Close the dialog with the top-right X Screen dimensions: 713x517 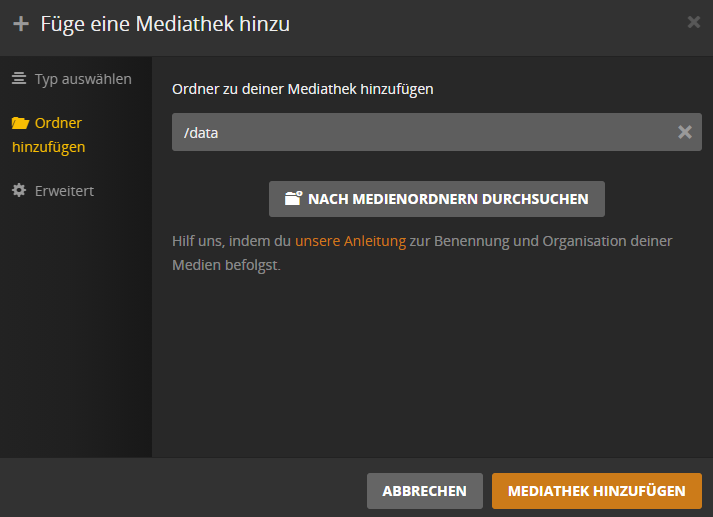coord(693,22)
